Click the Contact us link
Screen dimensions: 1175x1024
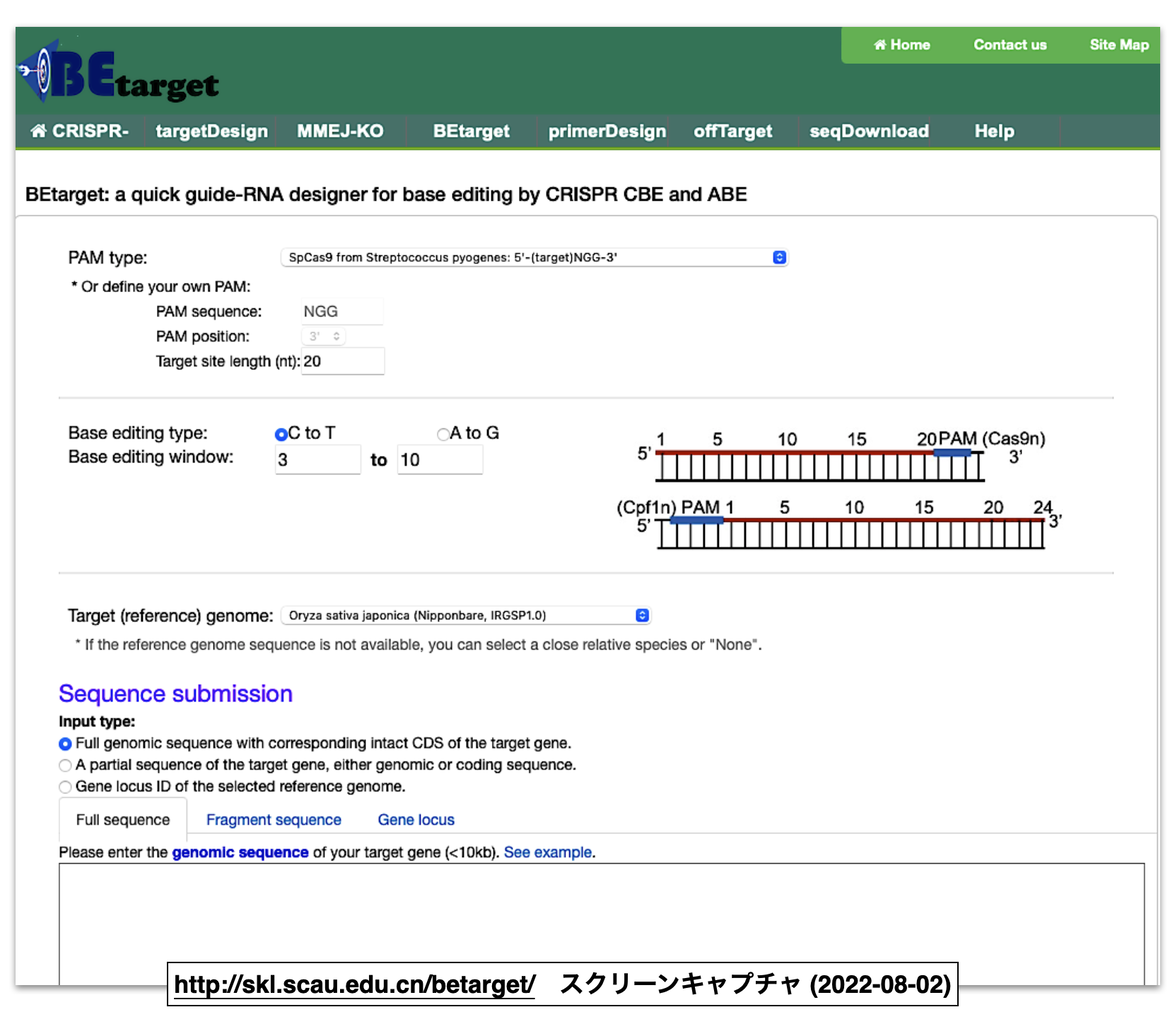[1009, 45]
